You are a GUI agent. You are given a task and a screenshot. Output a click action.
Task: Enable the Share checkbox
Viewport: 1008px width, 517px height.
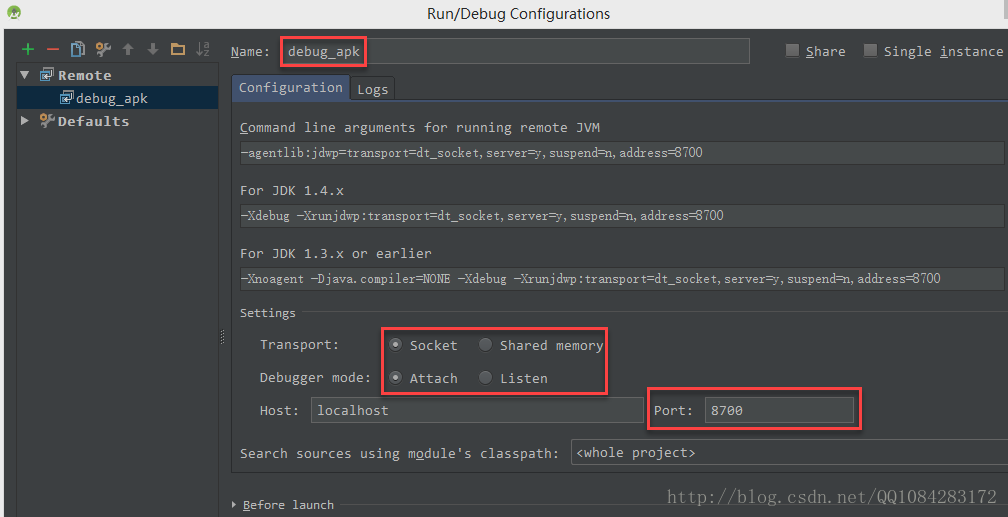tap(793, 50)
